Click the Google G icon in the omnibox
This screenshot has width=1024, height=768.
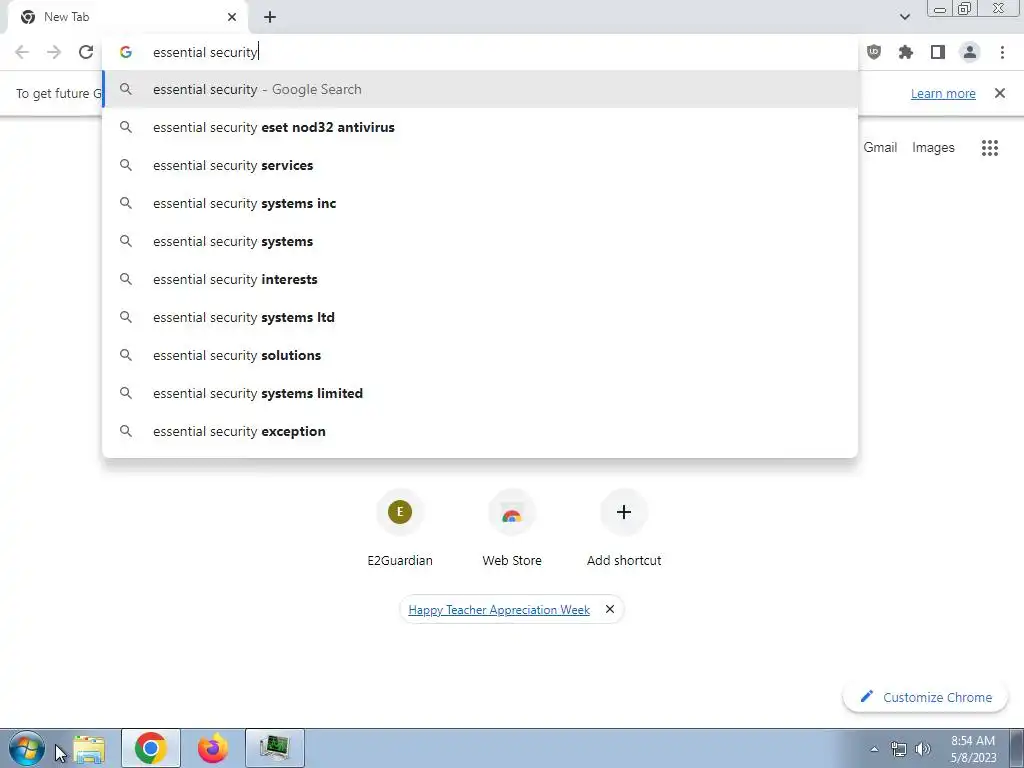pyautogui.click(x=126, y=52)
